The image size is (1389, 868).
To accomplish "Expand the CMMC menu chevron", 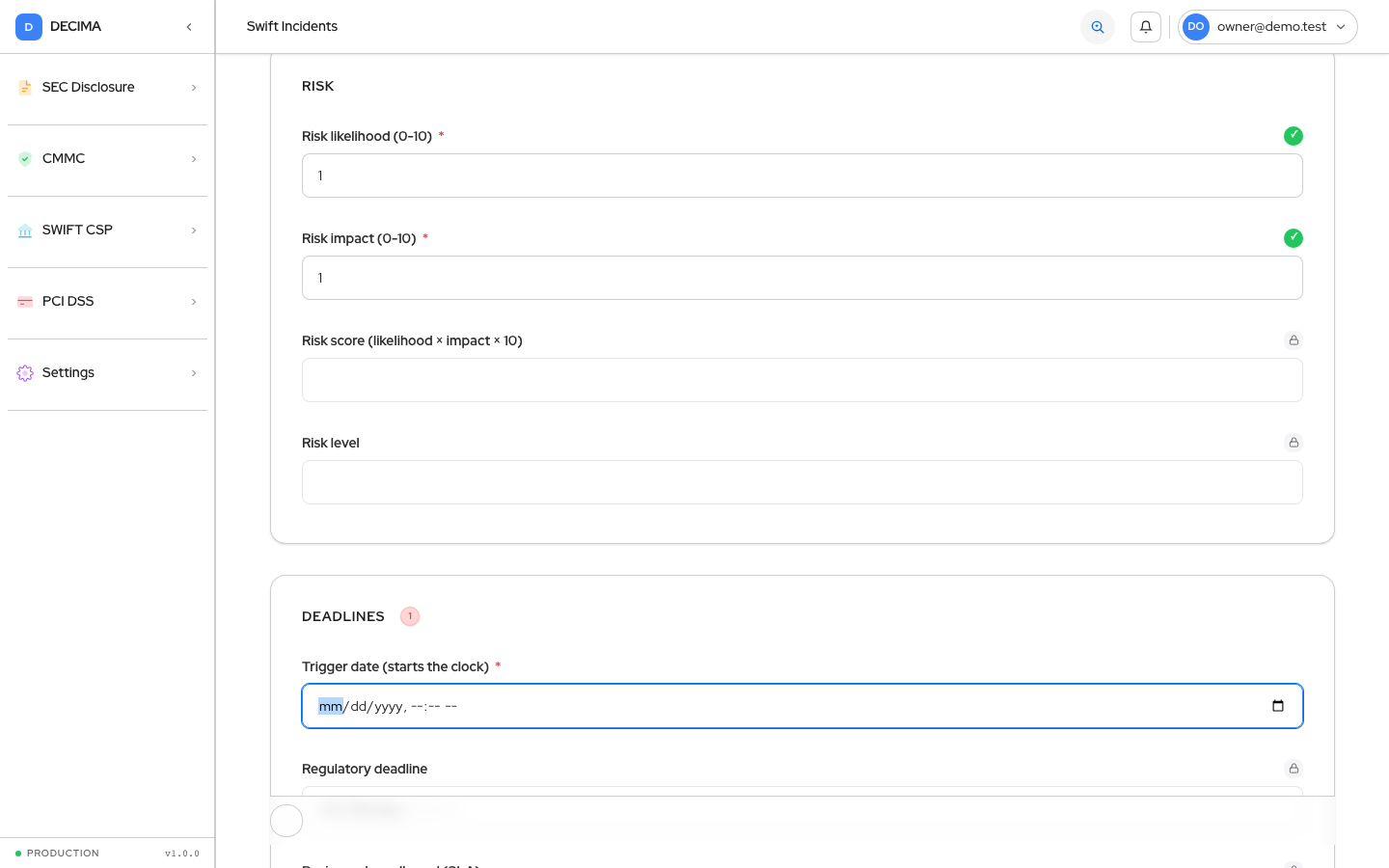I will pyautogui.click(x=194, y=159).
